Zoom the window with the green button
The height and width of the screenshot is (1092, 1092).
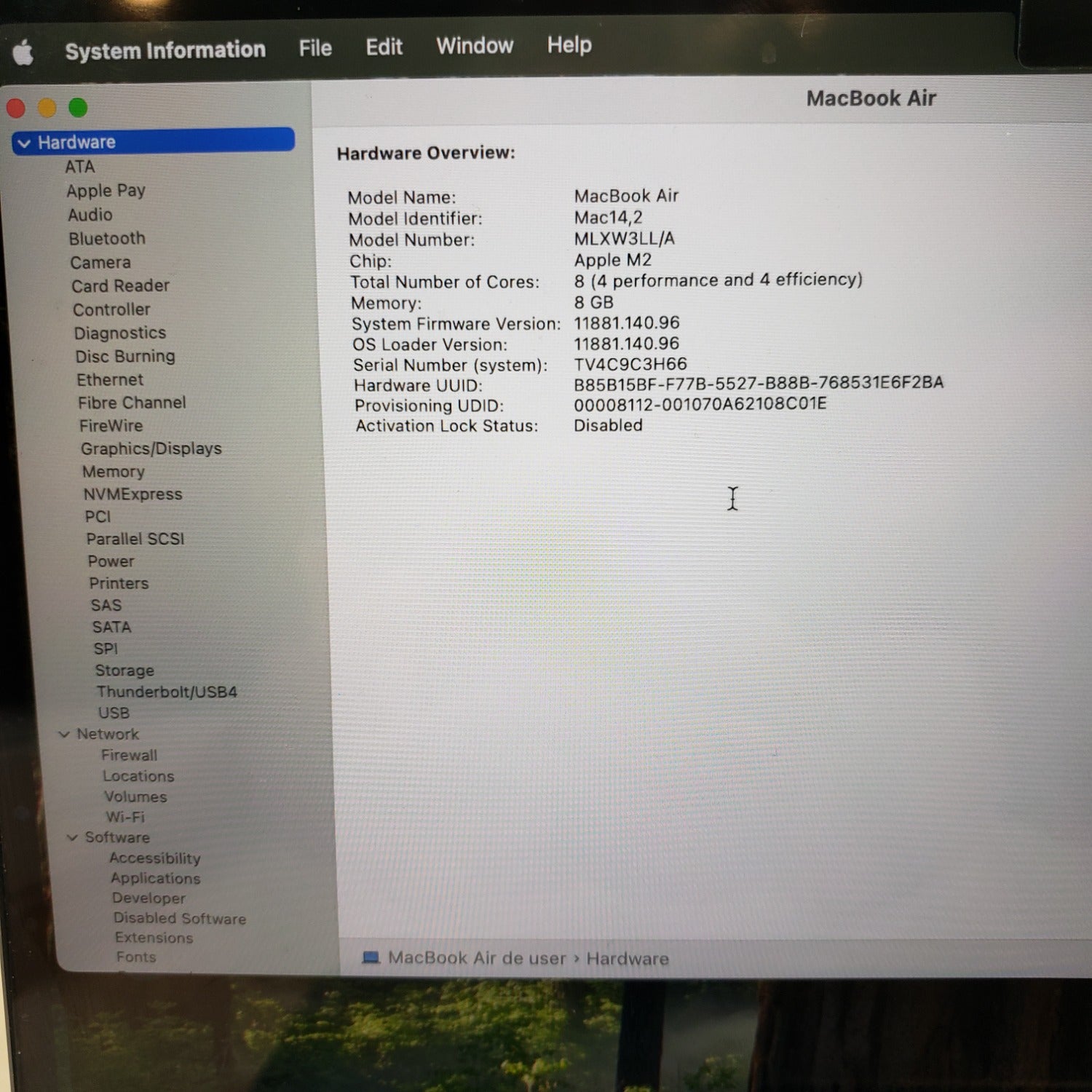(78, 108)
